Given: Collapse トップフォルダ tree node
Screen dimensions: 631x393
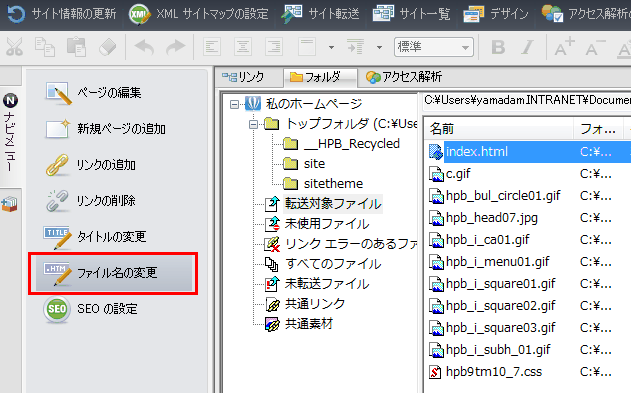Looking at the screenshot, I should point(253,124).
